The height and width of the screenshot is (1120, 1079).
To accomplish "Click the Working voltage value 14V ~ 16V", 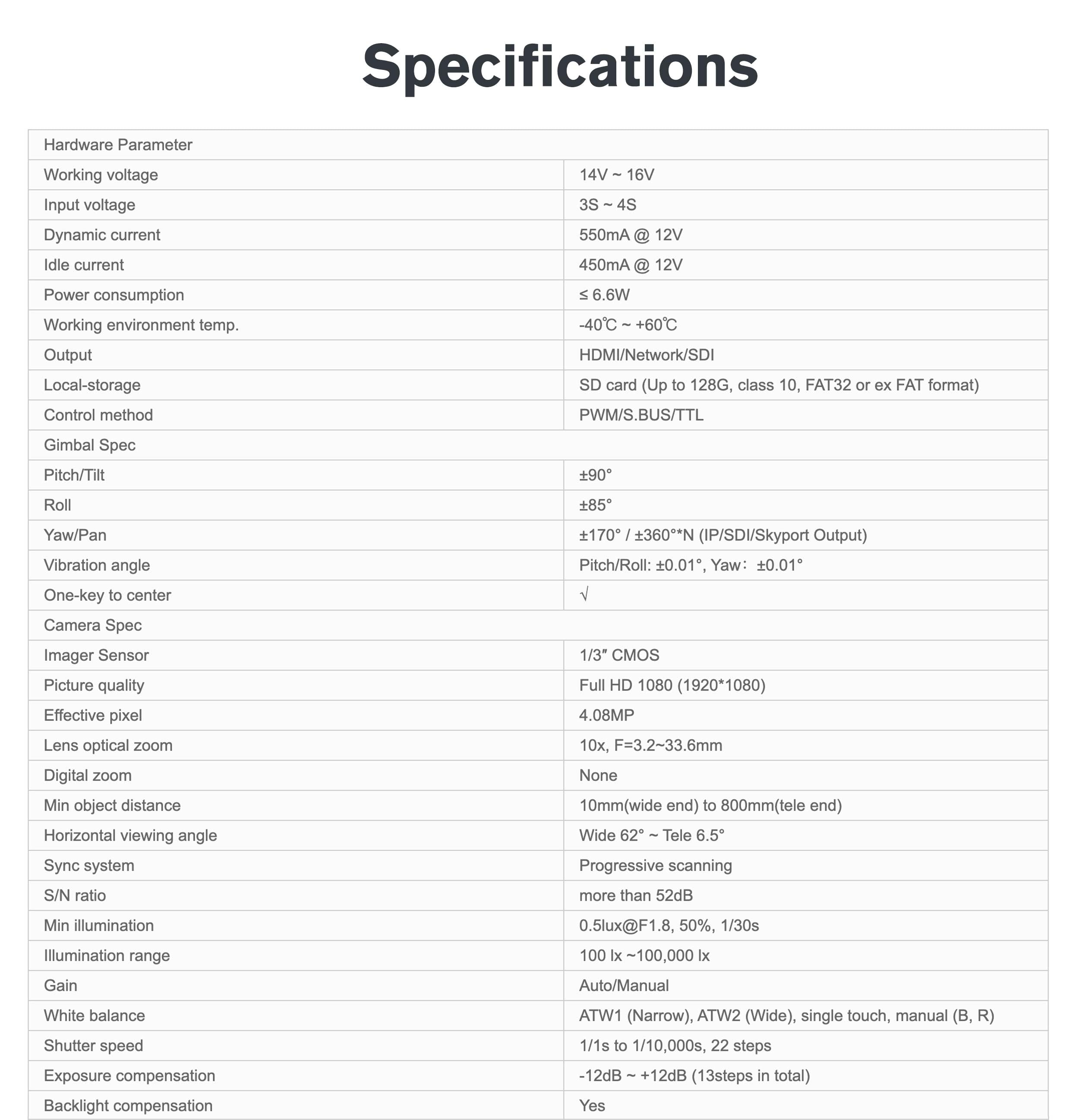I will tap(617, 175).
